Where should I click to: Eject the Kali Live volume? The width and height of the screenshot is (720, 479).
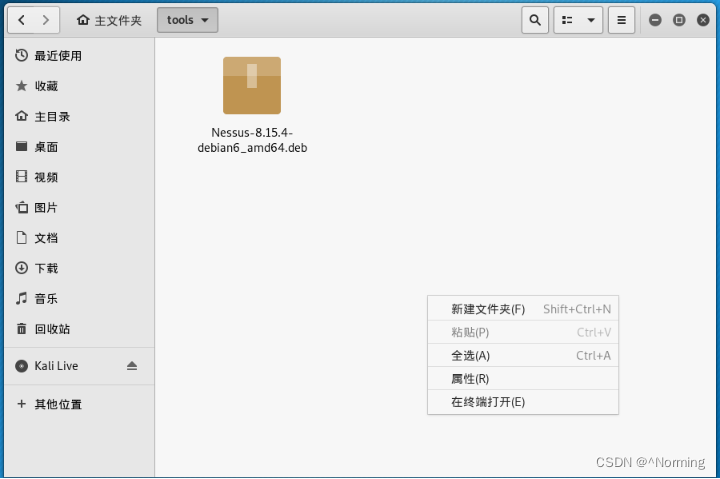(132, 366)
